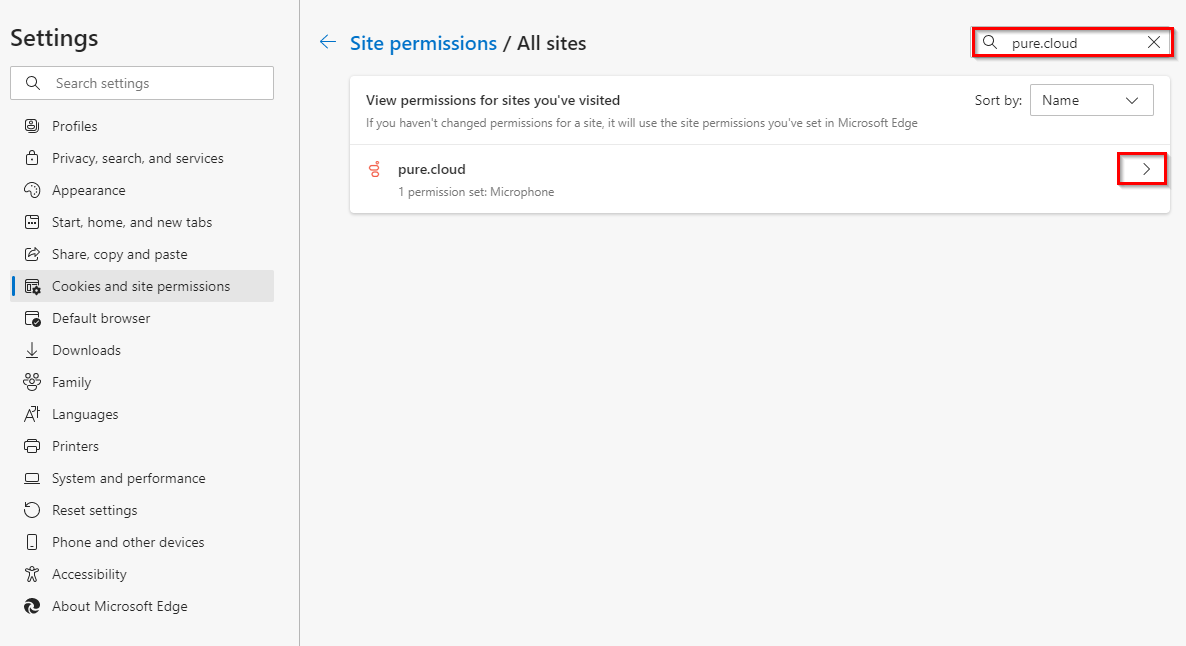Click the Downloads arrow icon
Viewport: 1186px width, 646px height.
32,350
